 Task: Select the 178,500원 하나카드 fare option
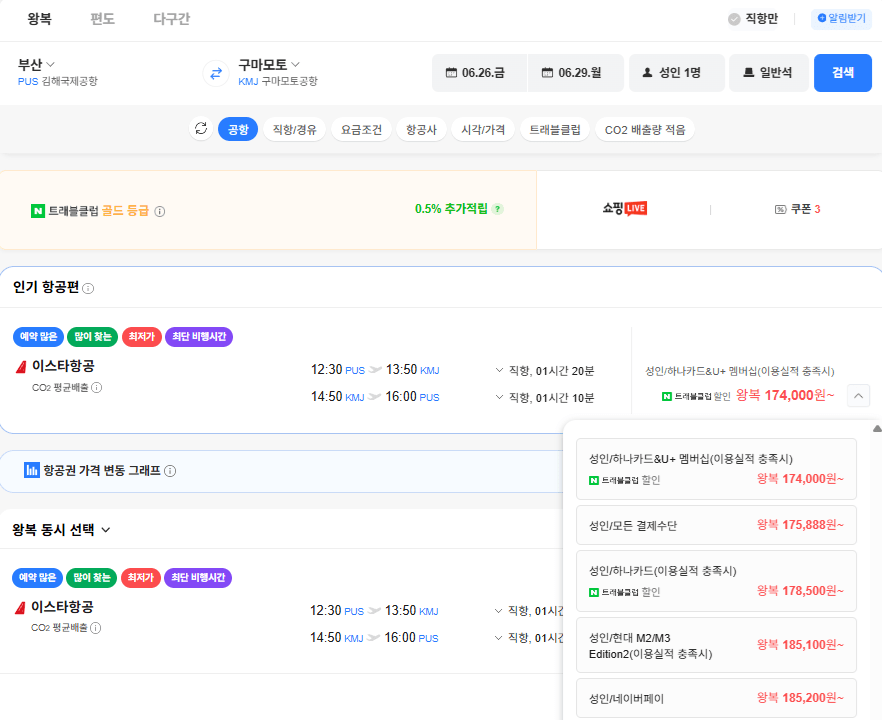coord(716,581)
